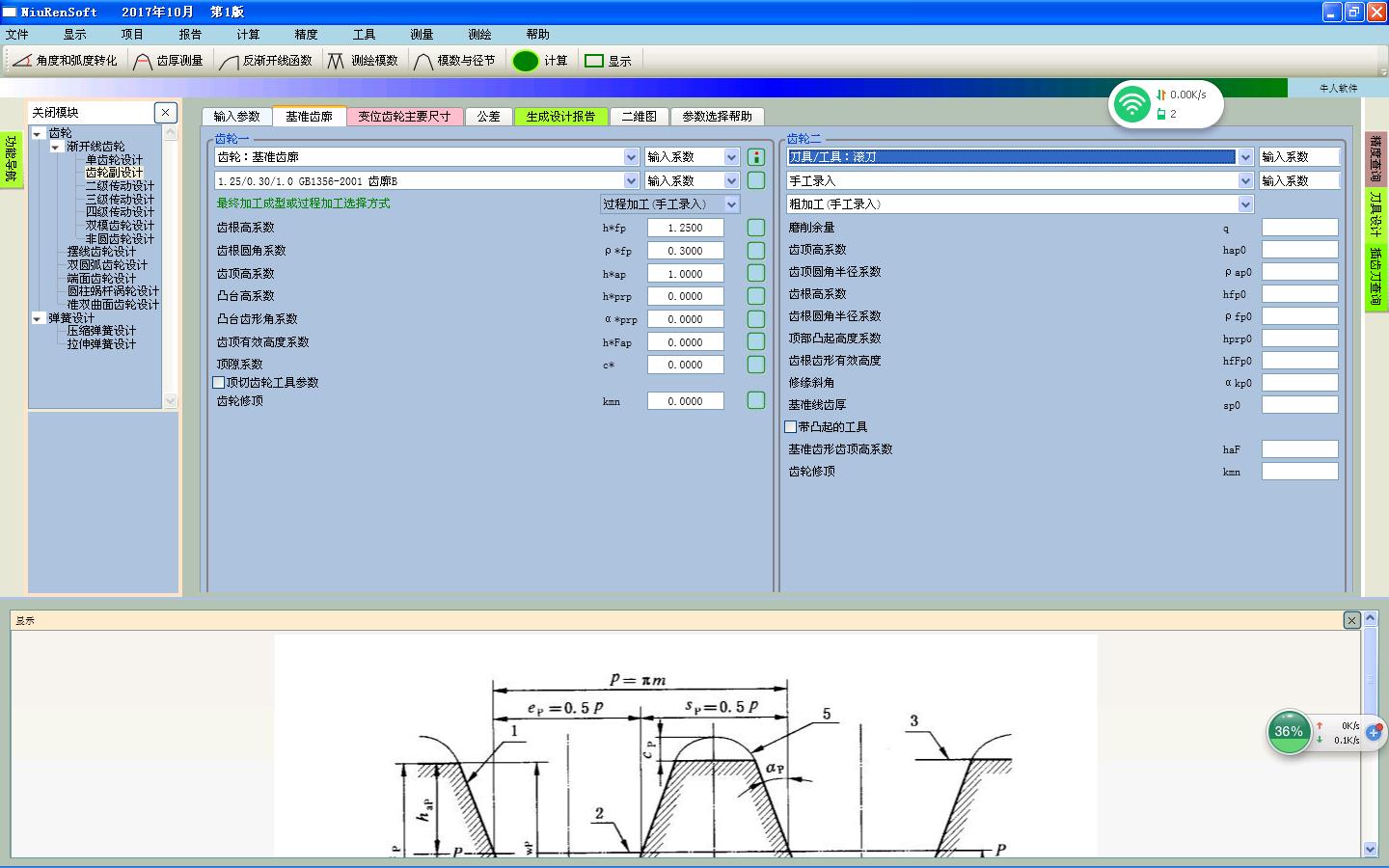Click the 显示 toolbar button

click(608, 61)
